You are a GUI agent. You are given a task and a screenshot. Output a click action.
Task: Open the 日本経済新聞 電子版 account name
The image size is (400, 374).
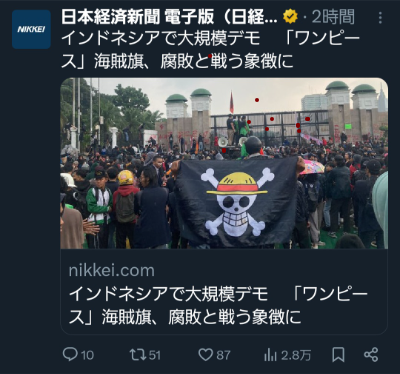tap(169, 17)
